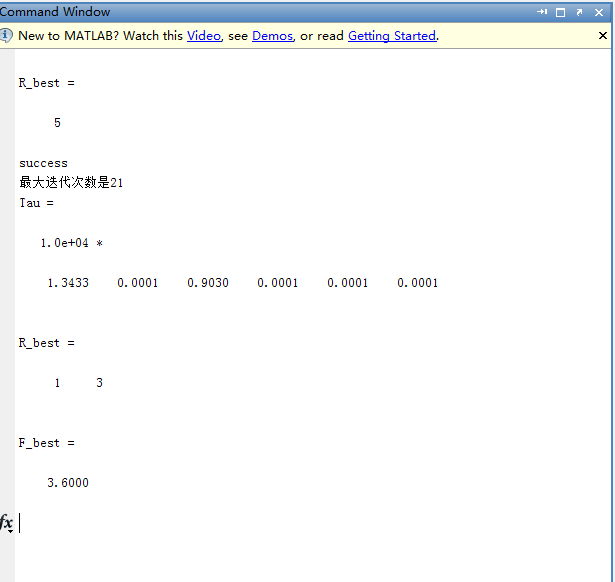
Task: Click the info icon in the banner
Action: click(5, 35)
